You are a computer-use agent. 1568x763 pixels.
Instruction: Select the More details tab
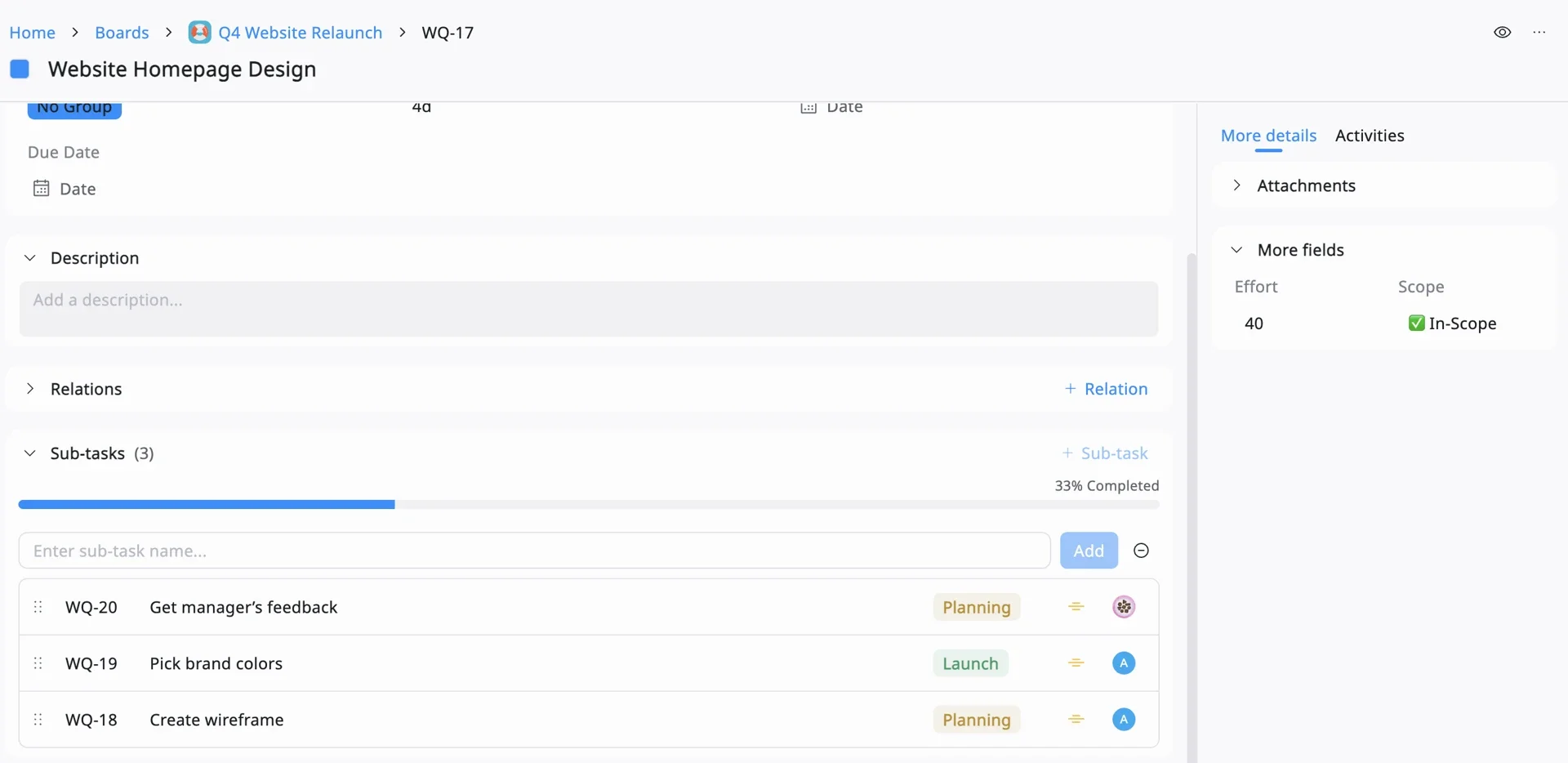pyautogui.click(x=1267, y=136)
